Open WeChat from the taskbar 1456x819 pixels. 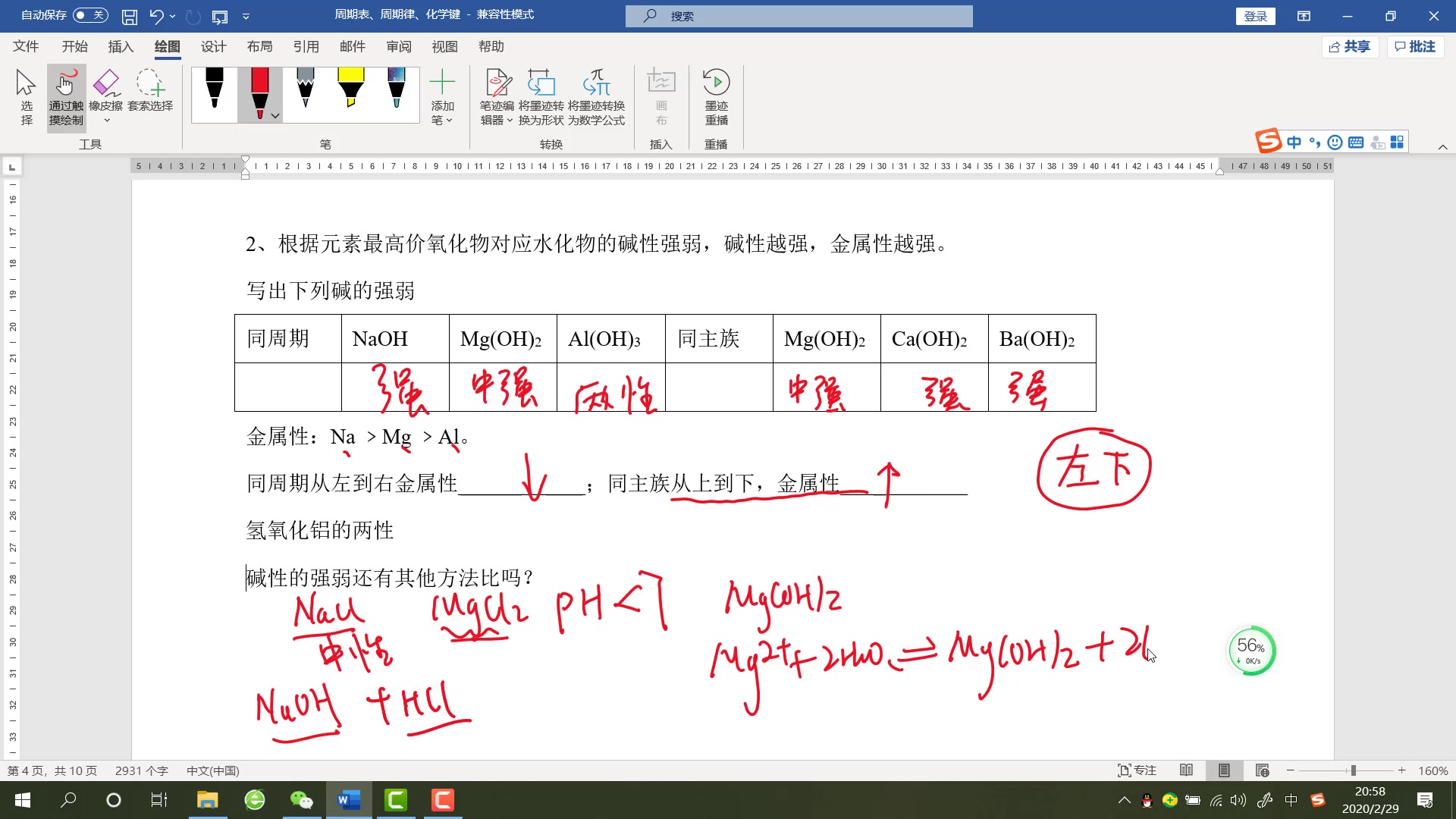click(301, 800)
